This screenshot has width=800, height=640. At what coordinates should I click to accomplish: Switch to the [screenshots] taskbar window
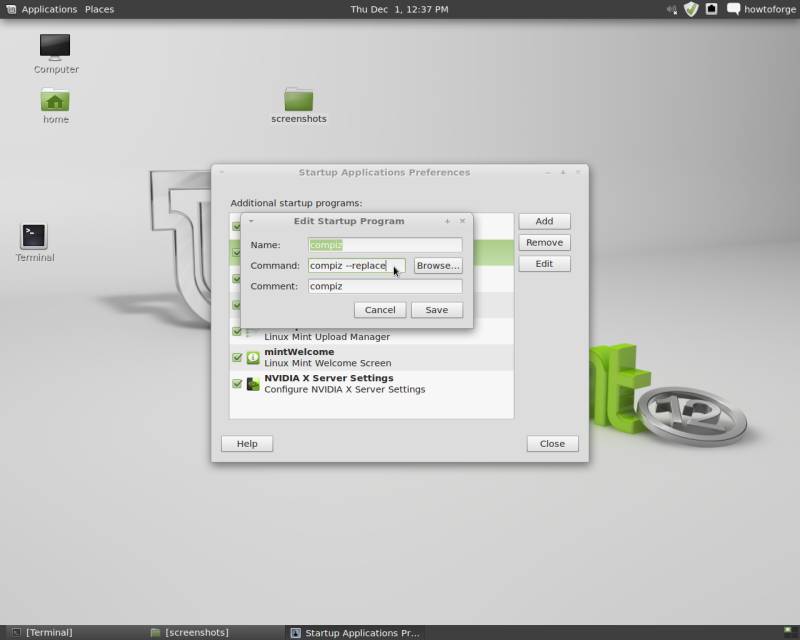tap(214, 632)
